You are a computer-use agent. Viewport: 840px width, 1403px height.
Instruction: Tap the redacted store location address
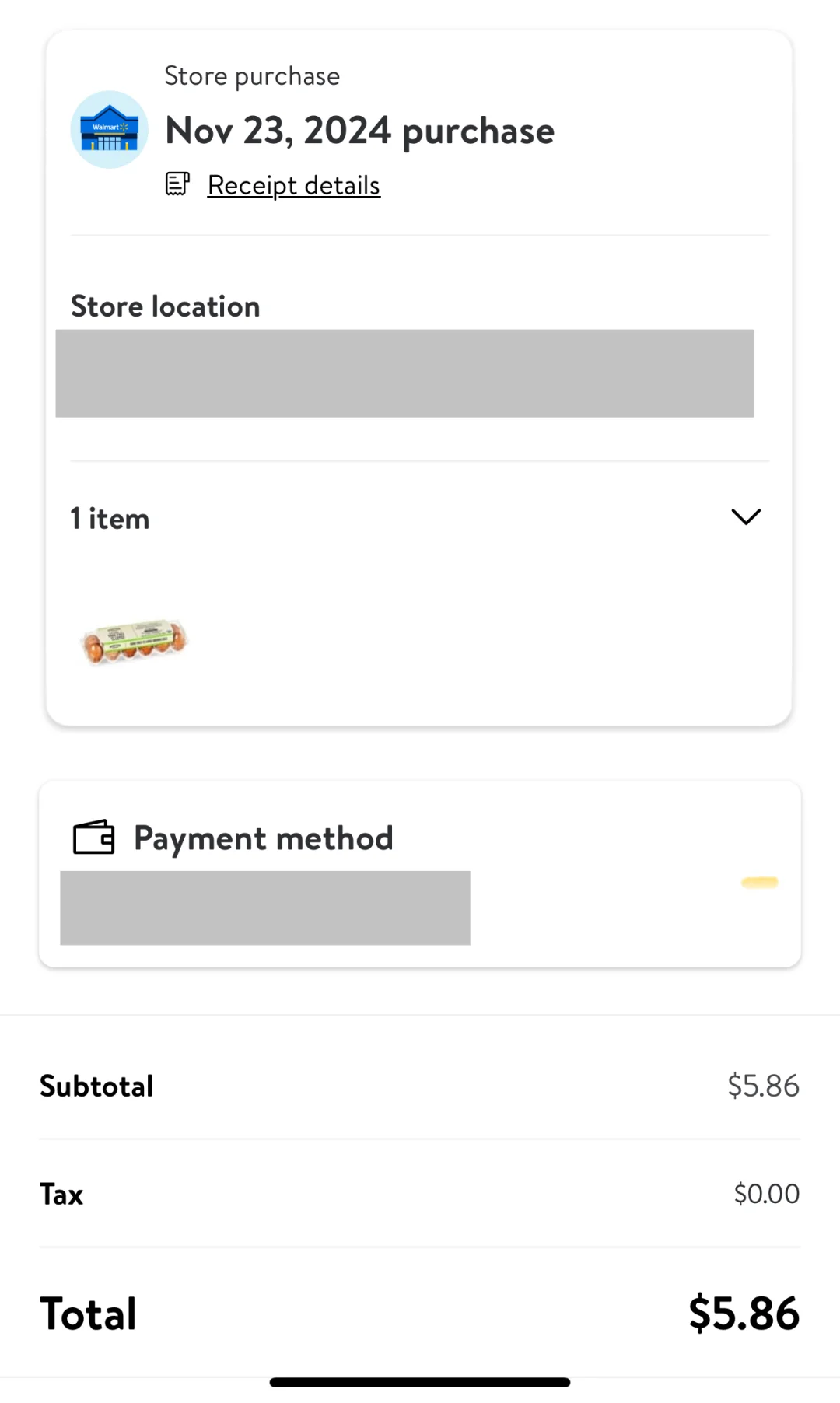(404, 373)
